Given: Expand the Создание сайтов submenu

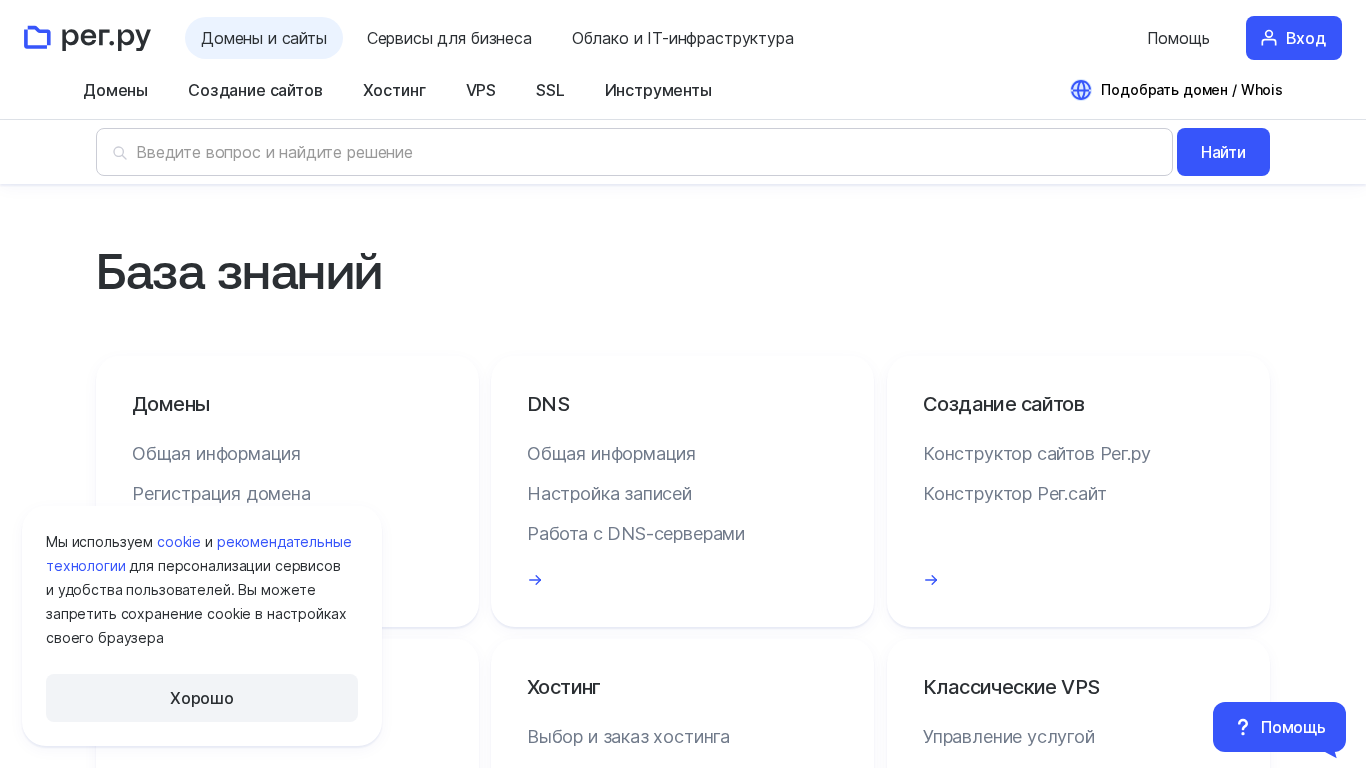Looking at the screenshot, I should (x=255, y=90).
